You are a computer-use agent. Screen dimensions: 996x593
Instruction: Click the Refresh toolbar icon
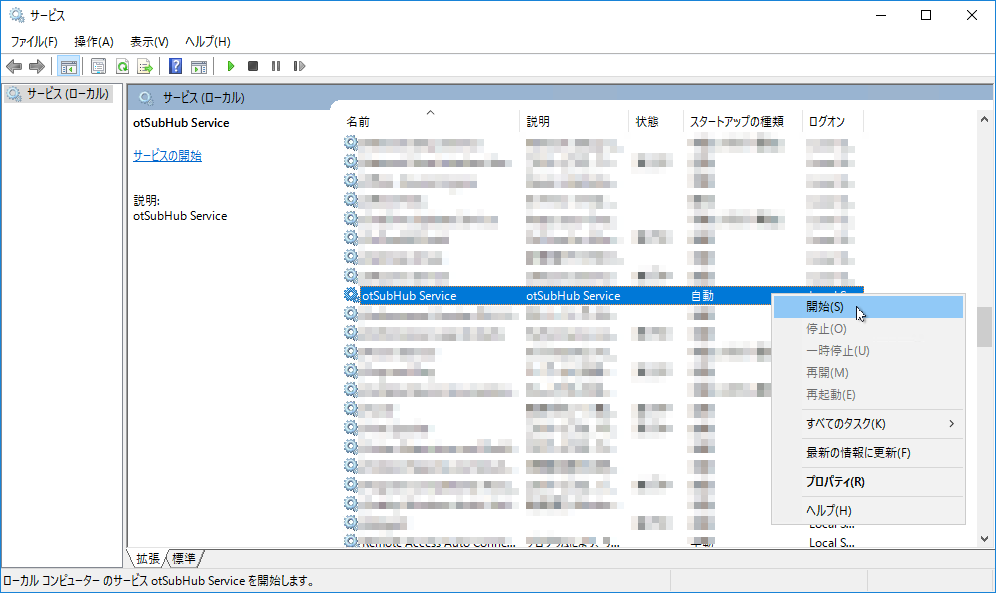[122, 66]
